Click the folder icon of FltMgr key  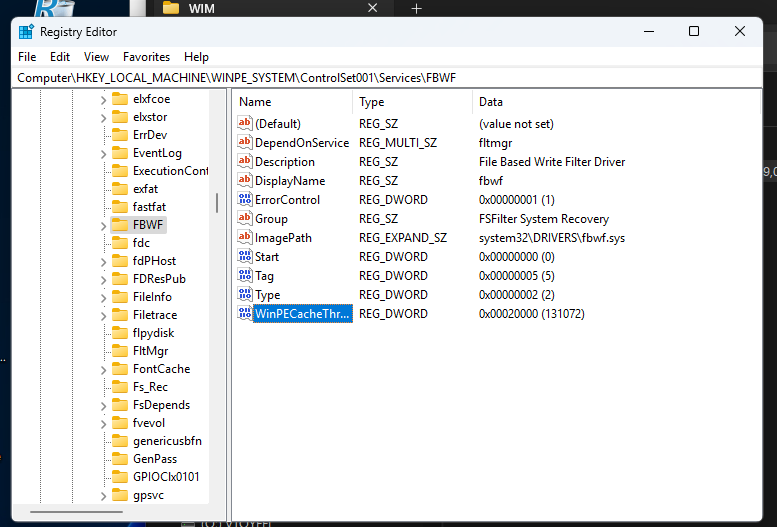tap(120, 351)
